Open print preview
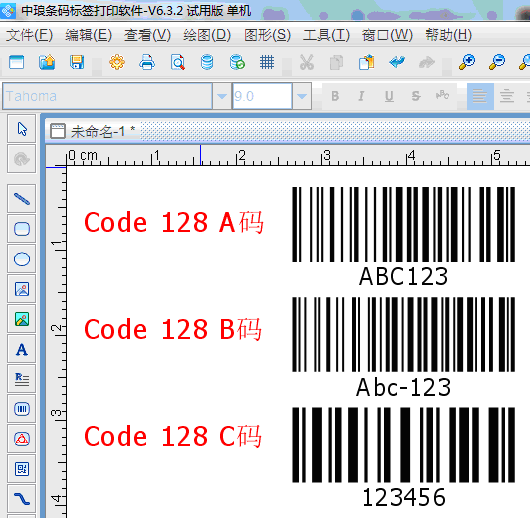This screenshot has height=518, width=530. [x=177, y=62]
